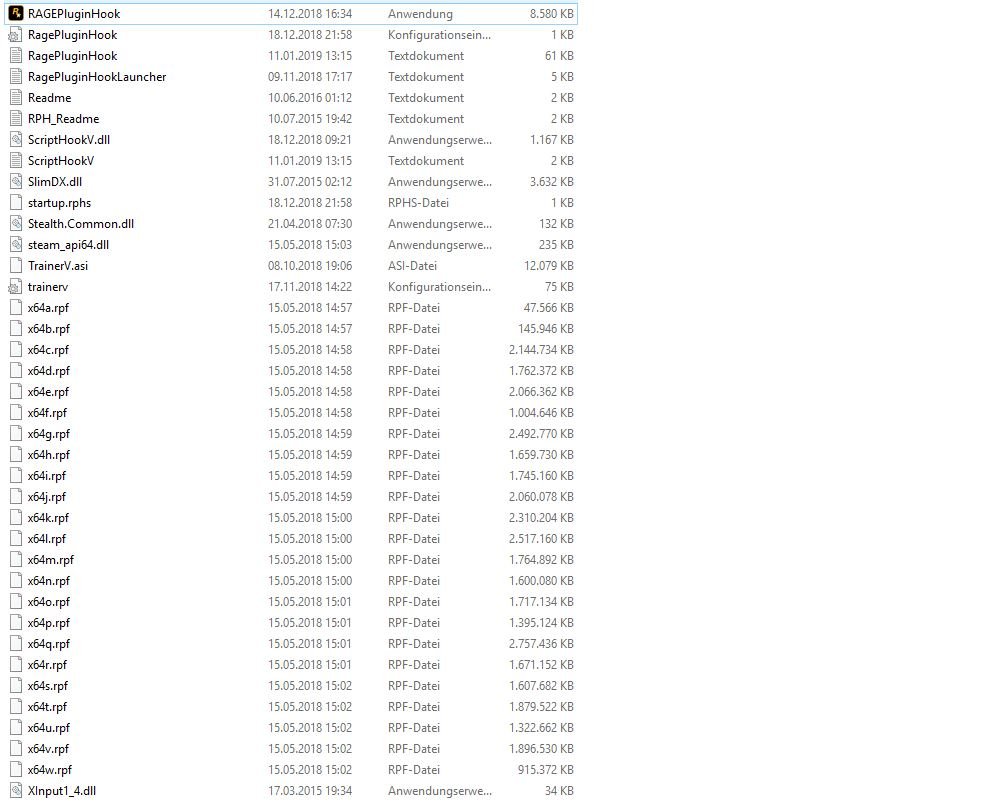Select the x64g.rpf file icon
The image size is (1000, 805).
[16, 434]
